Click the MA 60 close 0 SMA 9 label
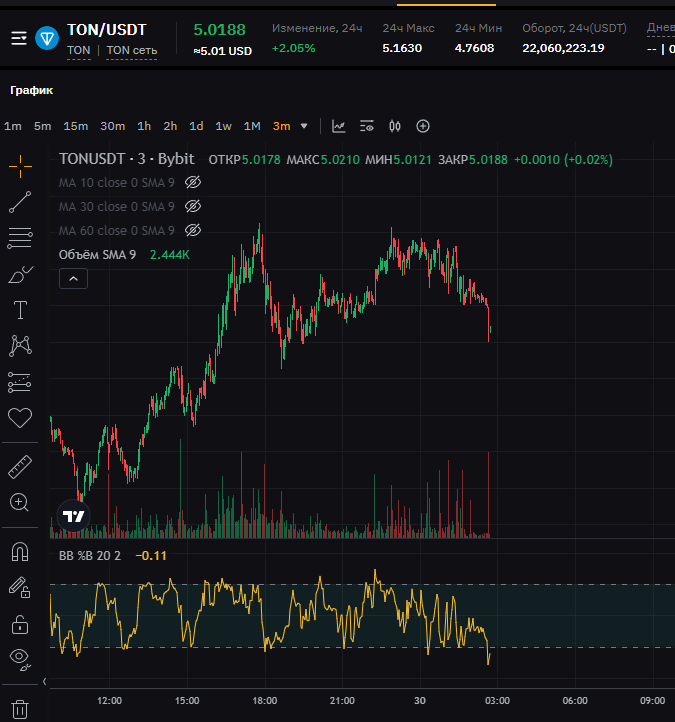Image resolution: width=675 pixels, height=722 pixels. tap(116, 231)
